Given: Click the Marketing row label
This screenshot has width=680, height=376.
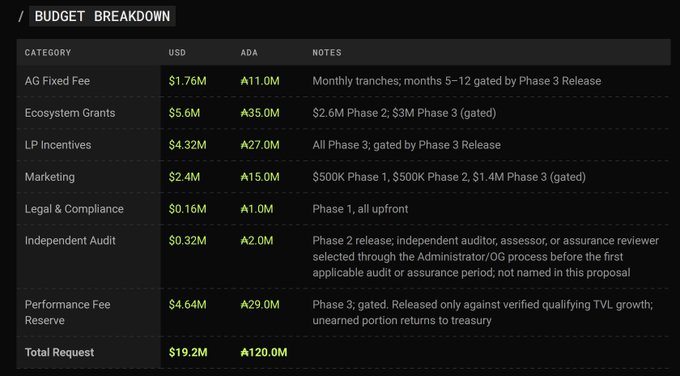Looking at the screenshot, I should (49, 177).
